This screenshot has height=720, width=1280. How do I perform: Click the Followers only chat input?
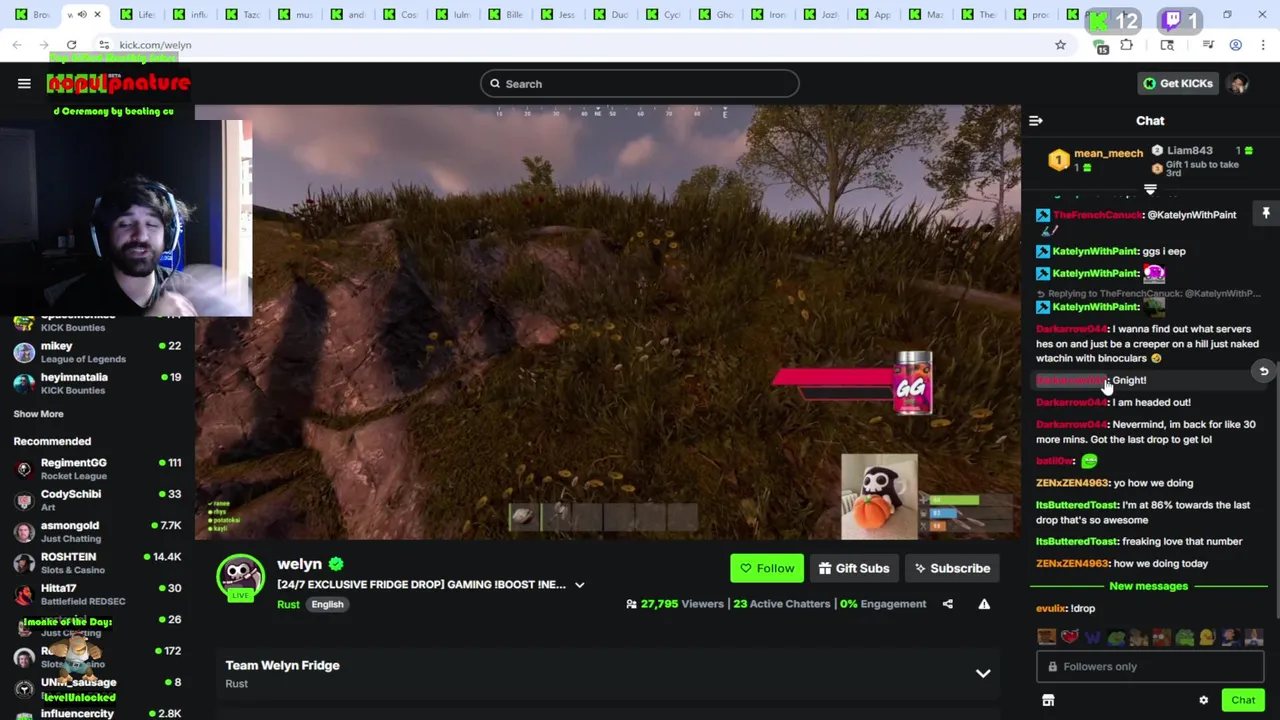1150,667
